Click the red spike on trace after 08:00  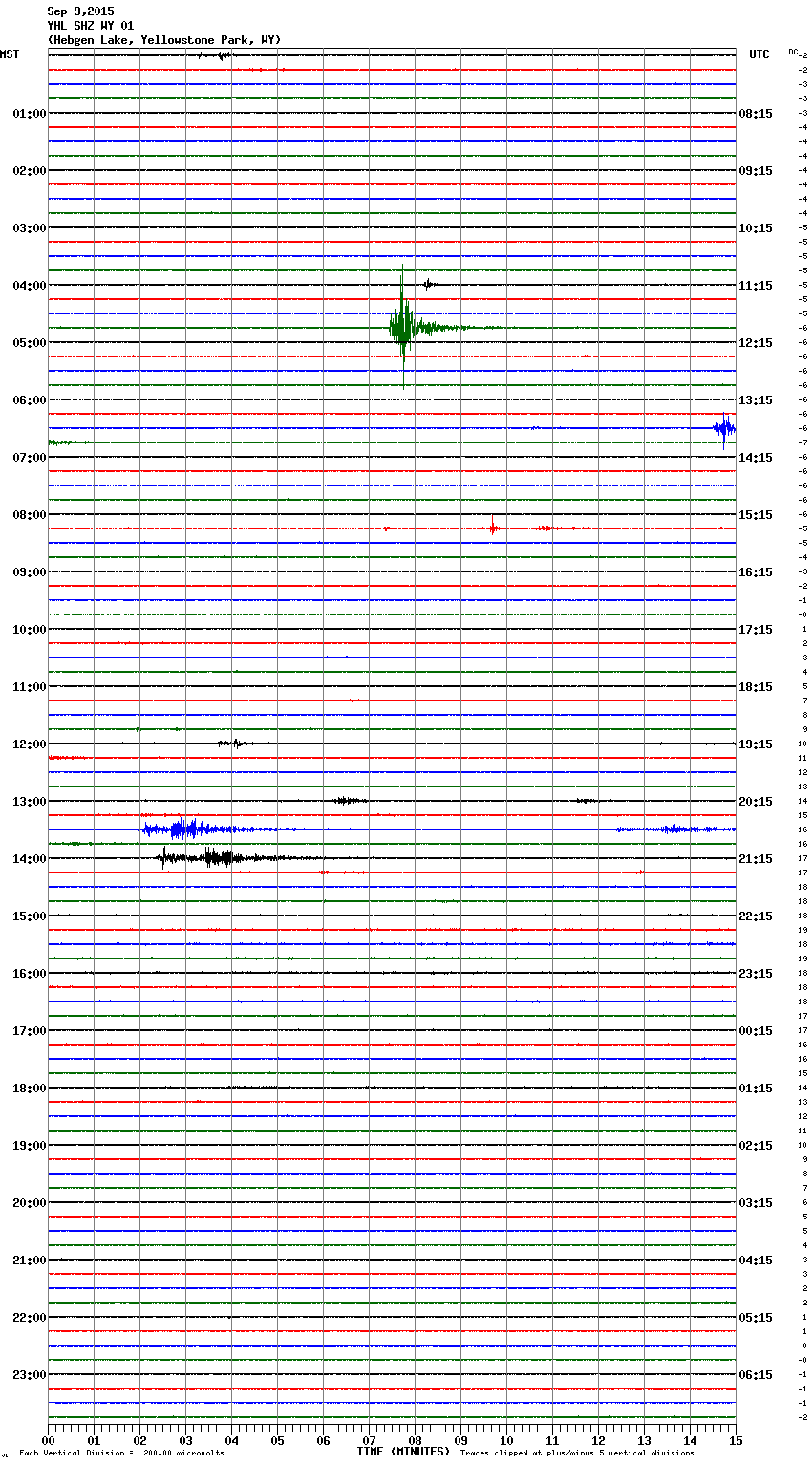pyautogui.click(x=493, y=528)
